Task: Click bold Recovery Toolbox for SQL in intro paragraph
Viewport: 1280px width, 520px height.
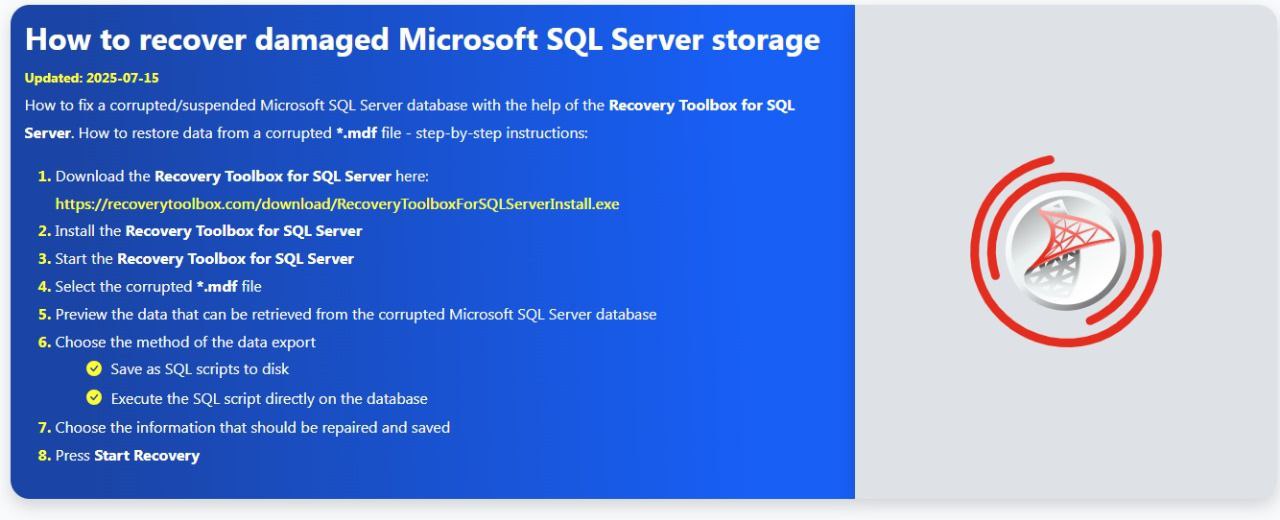Action: [x=702, y=105]
